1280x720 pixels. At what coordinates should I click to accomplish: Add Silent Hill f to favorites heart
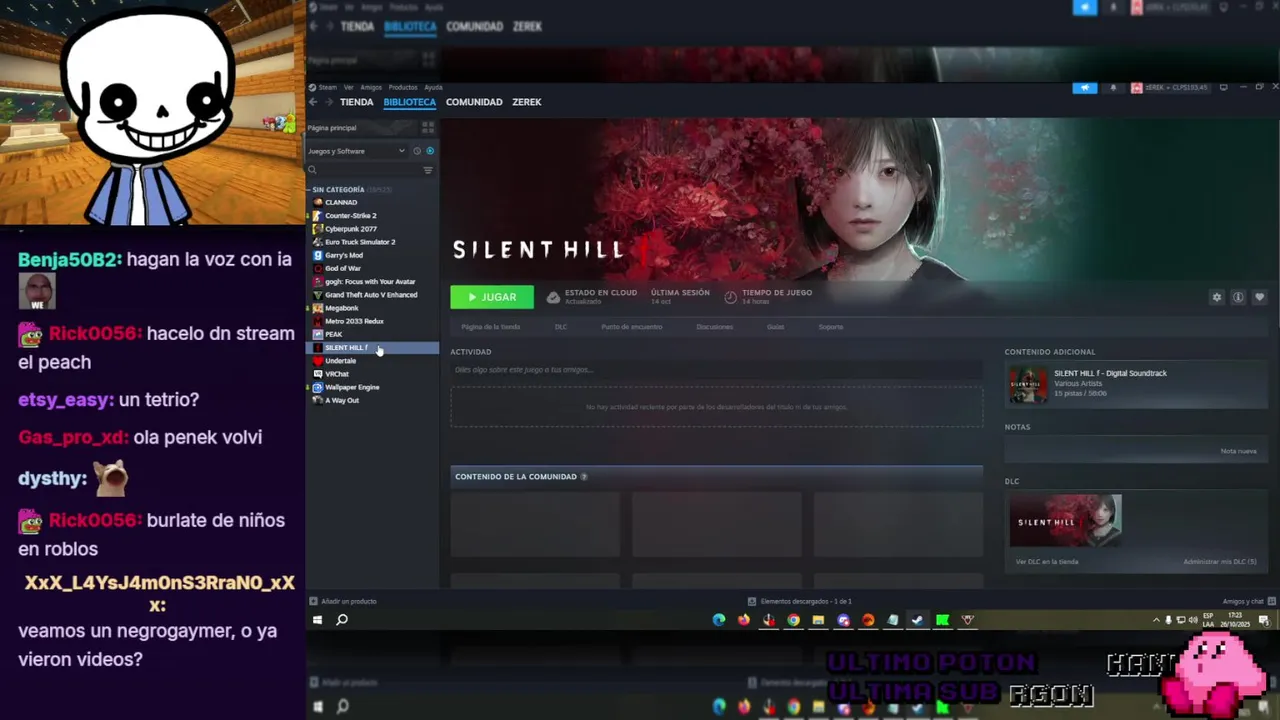pos(1259,297)
